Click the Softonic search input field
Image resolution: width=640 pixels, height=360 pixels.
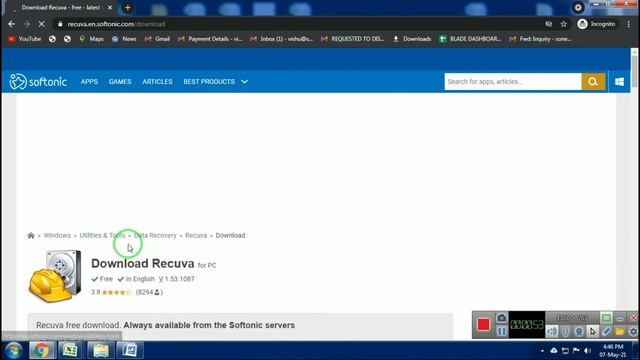[513, 82]
